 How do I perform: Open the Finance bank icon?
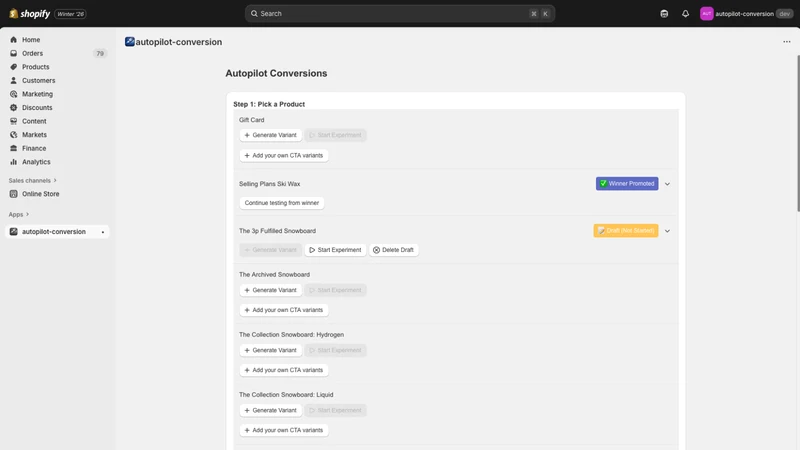pos(14,148)
